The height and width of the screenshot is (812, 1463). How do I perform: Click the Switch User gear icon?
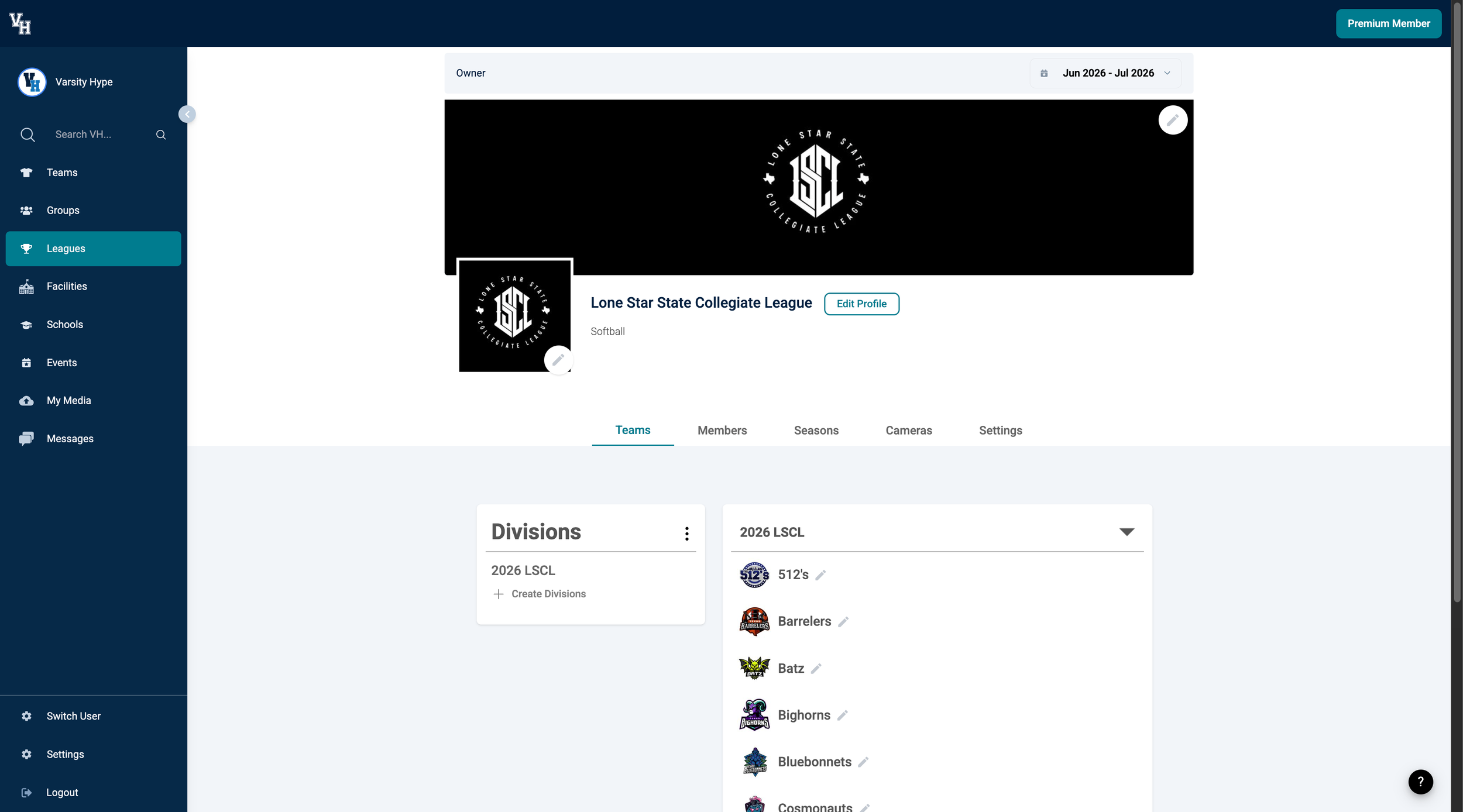coord(26,716)
